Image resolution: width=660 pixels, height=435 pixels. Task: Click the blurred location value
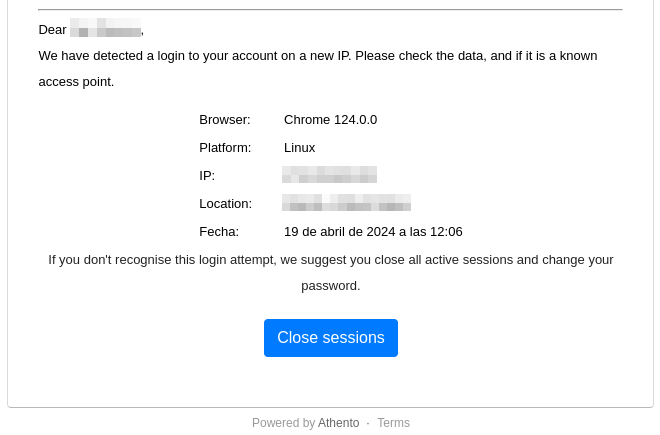(346, 203)
